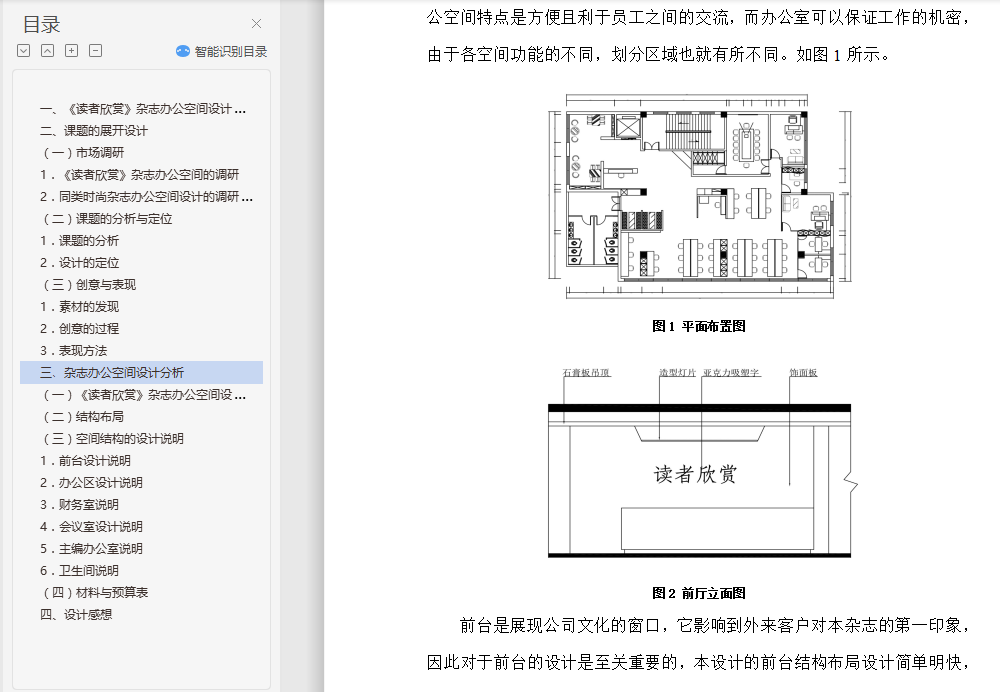Go to 四、设计感想
1000x692 pixels.
[x=76, y=615]
